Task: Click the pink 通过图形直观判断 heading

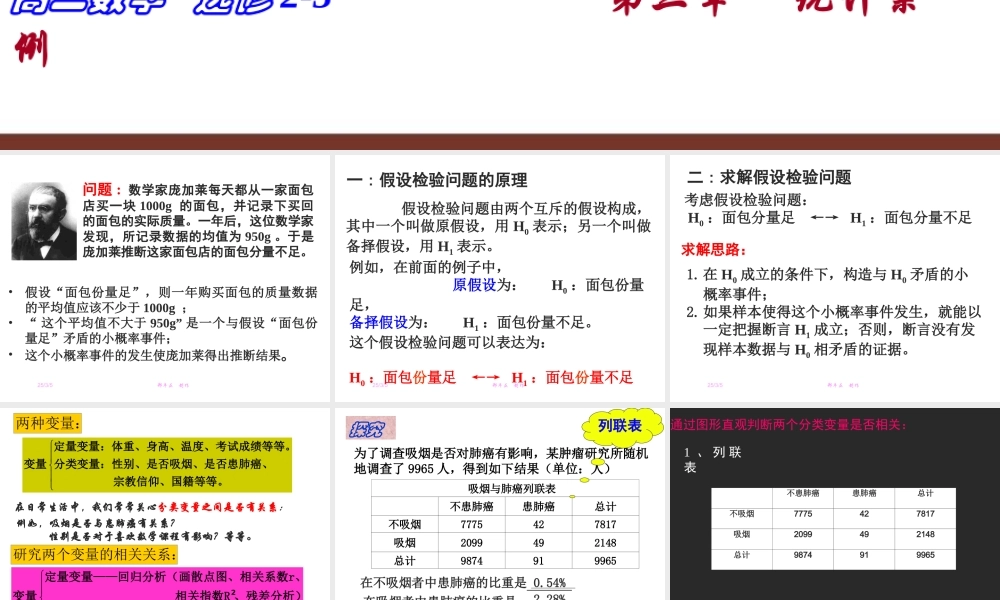Action: pos(788,425)
